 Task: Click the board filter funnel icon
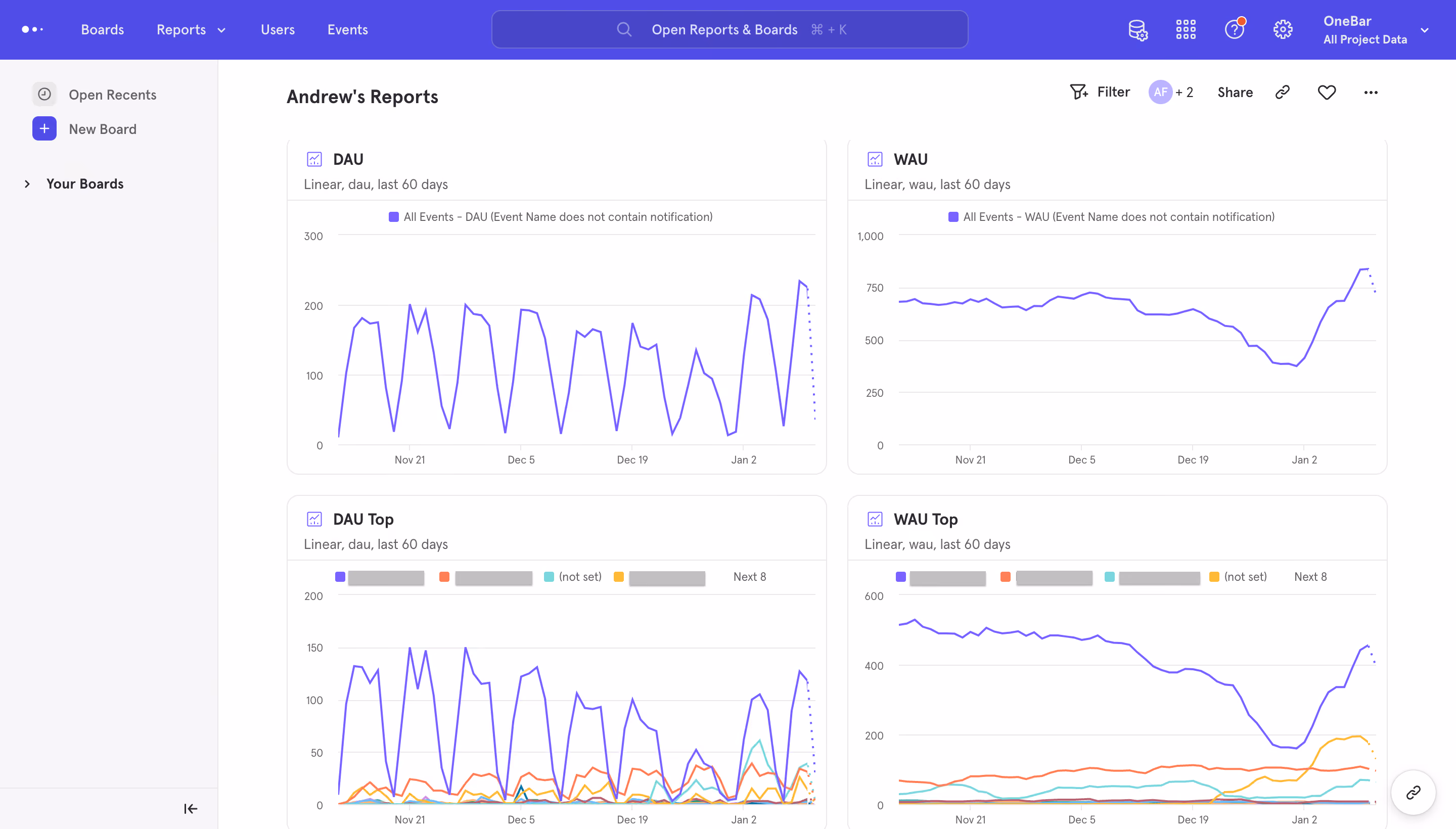[1078, 91]
